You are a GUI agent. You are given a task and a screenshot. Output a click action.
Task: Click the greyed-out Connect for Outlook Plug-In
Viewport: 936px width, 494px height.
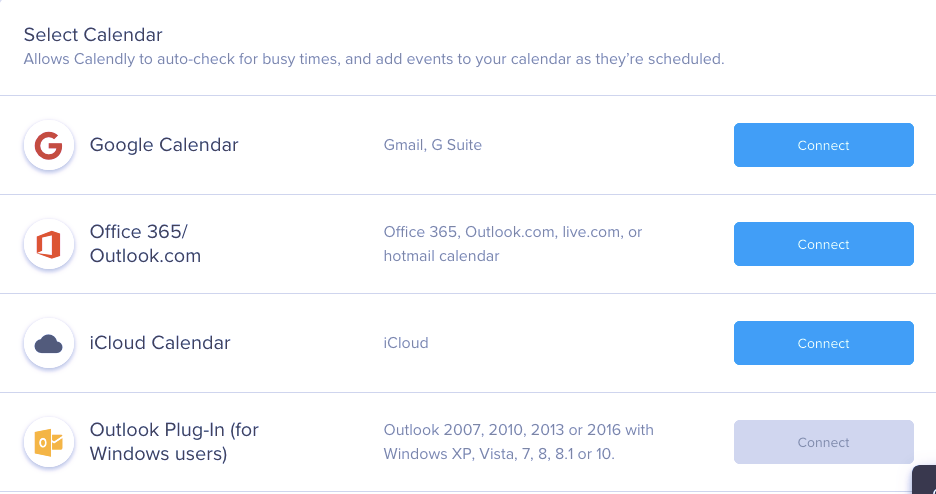[x=823, y=442]
